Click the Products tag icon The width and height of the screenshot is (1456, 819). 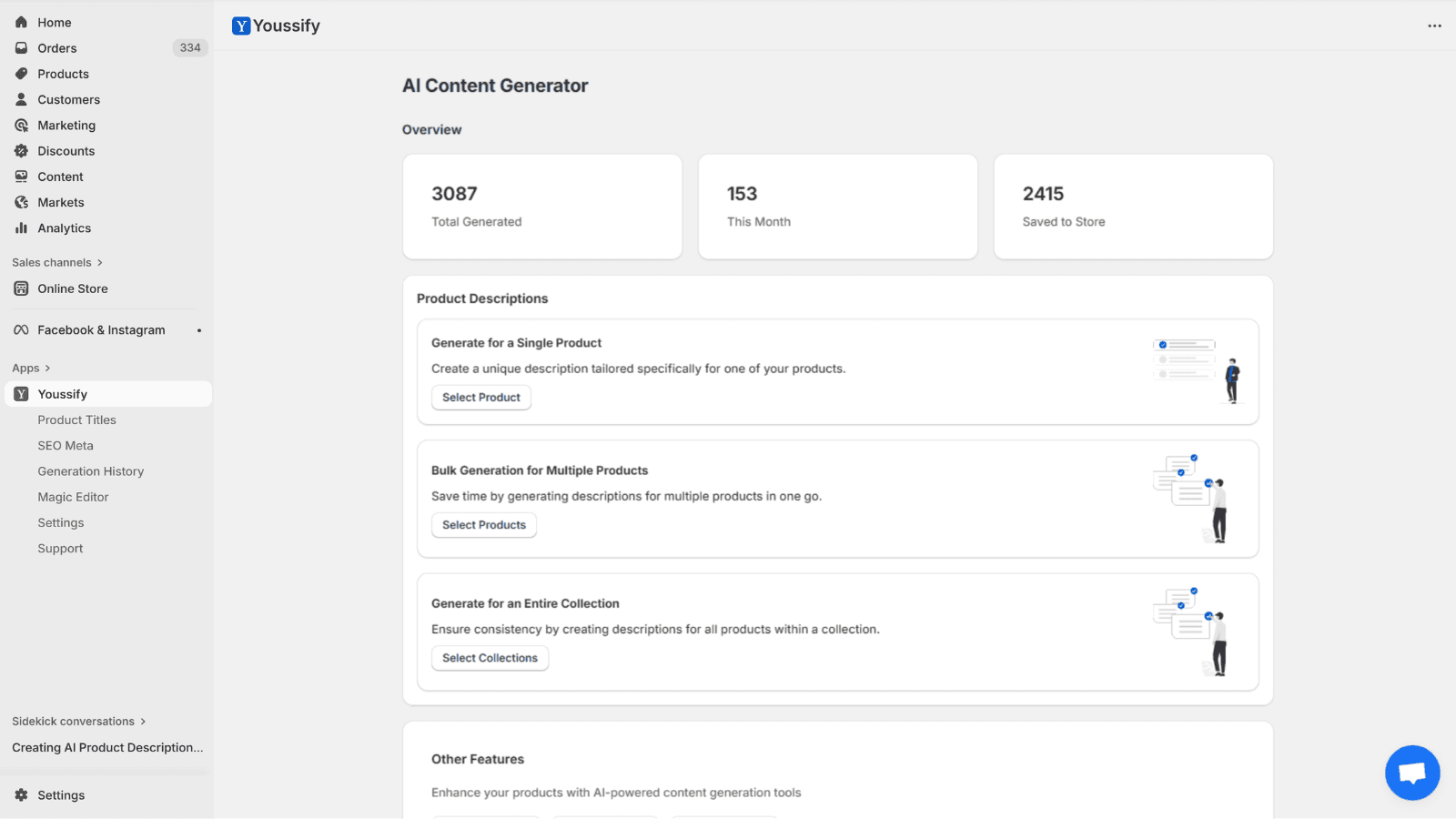click(21, 74)
